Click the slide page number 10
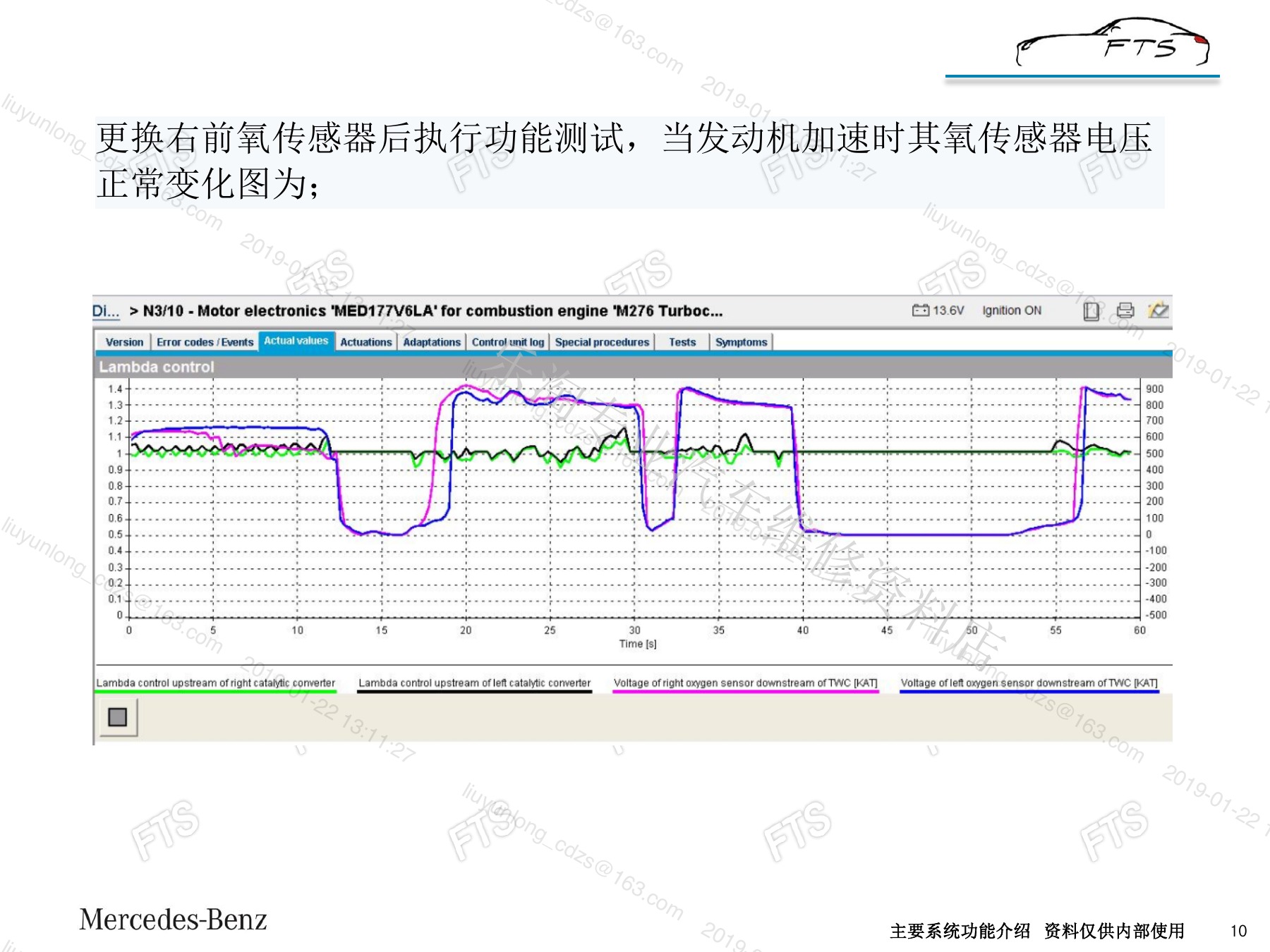Viewport: 1270px width, 952px height. 1238,931
